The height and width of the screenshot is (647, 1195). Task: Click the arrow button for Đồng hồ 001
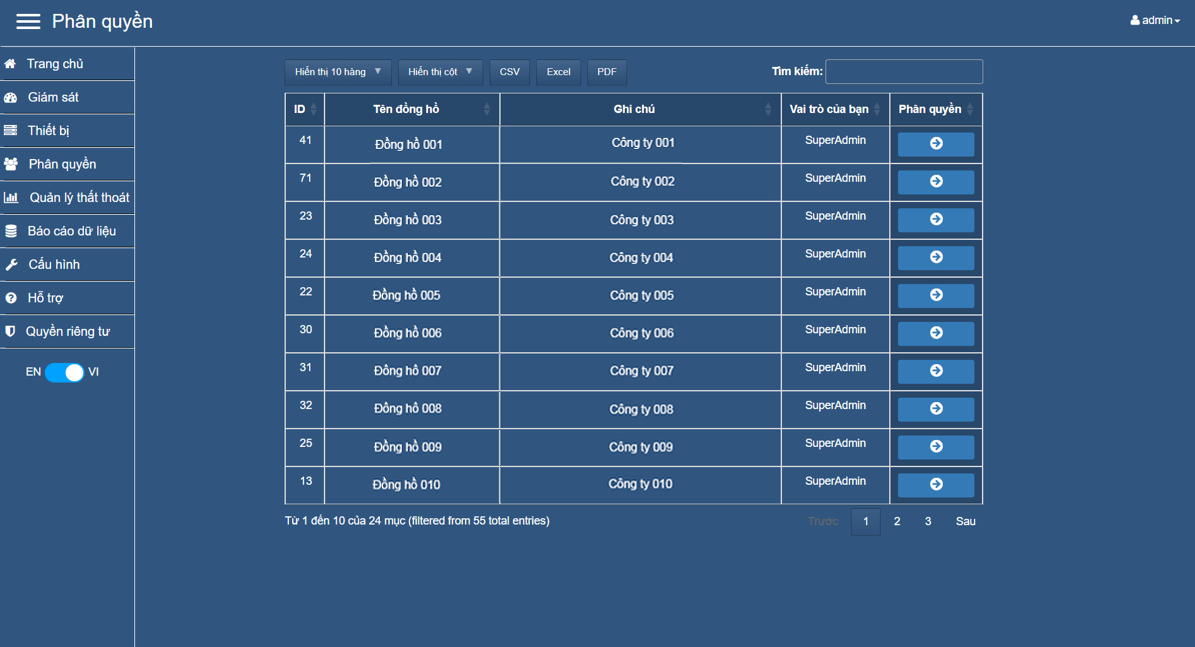pos(935,144)
